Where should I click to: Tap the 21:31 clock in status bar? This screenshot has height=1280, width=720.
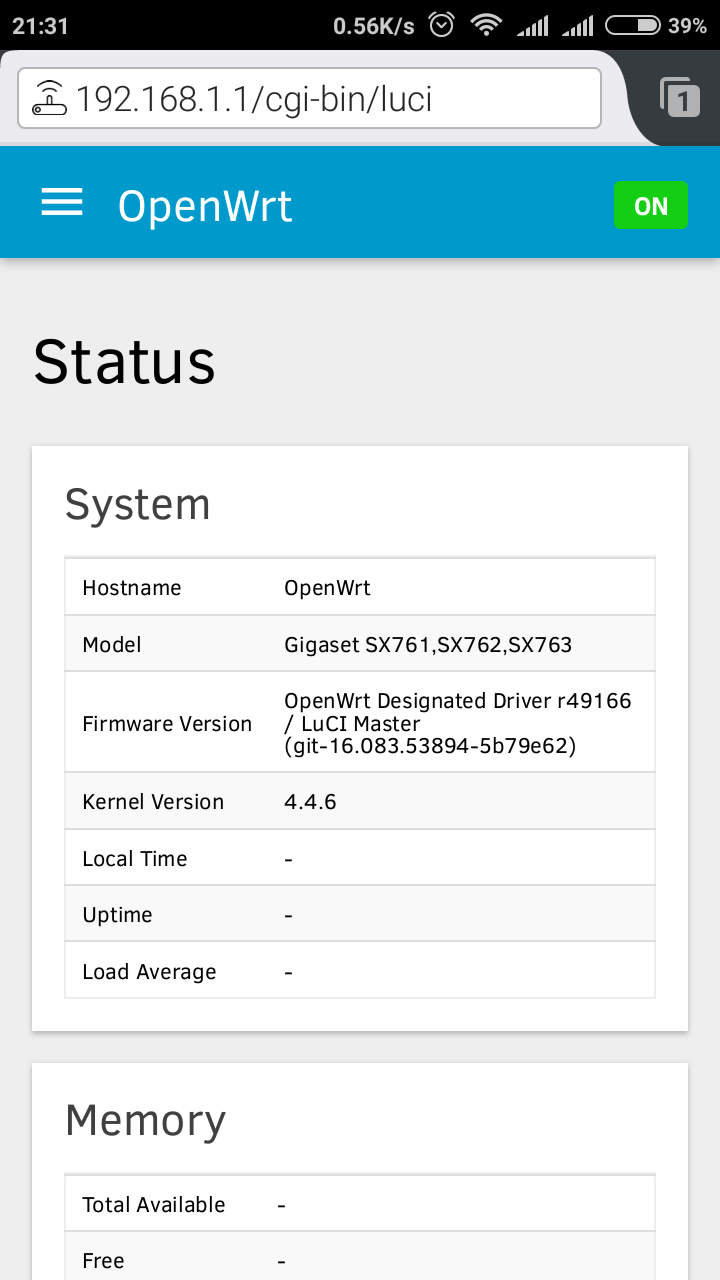pos(41,26)
